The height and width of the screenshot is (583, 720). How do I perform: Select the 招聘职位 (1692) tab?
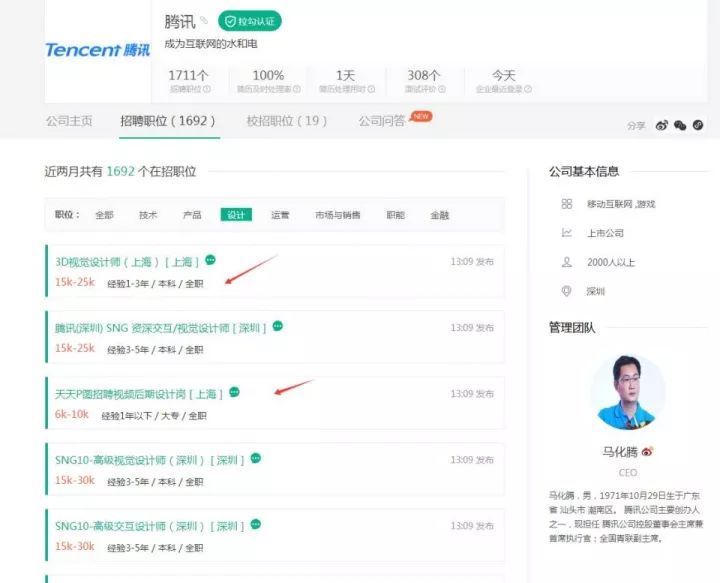168,121
